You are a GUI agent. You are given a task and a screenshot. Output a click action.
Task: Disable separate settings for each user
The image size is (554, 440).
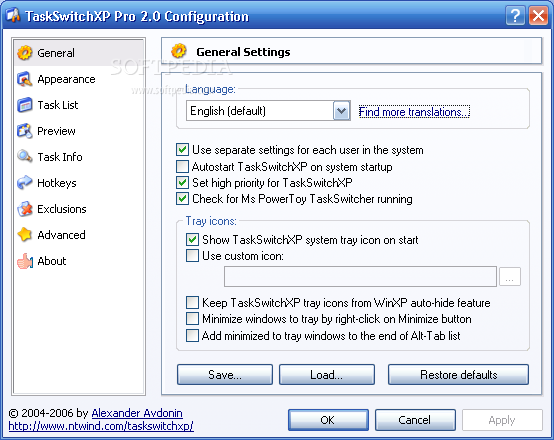click(x=182, y=150)
